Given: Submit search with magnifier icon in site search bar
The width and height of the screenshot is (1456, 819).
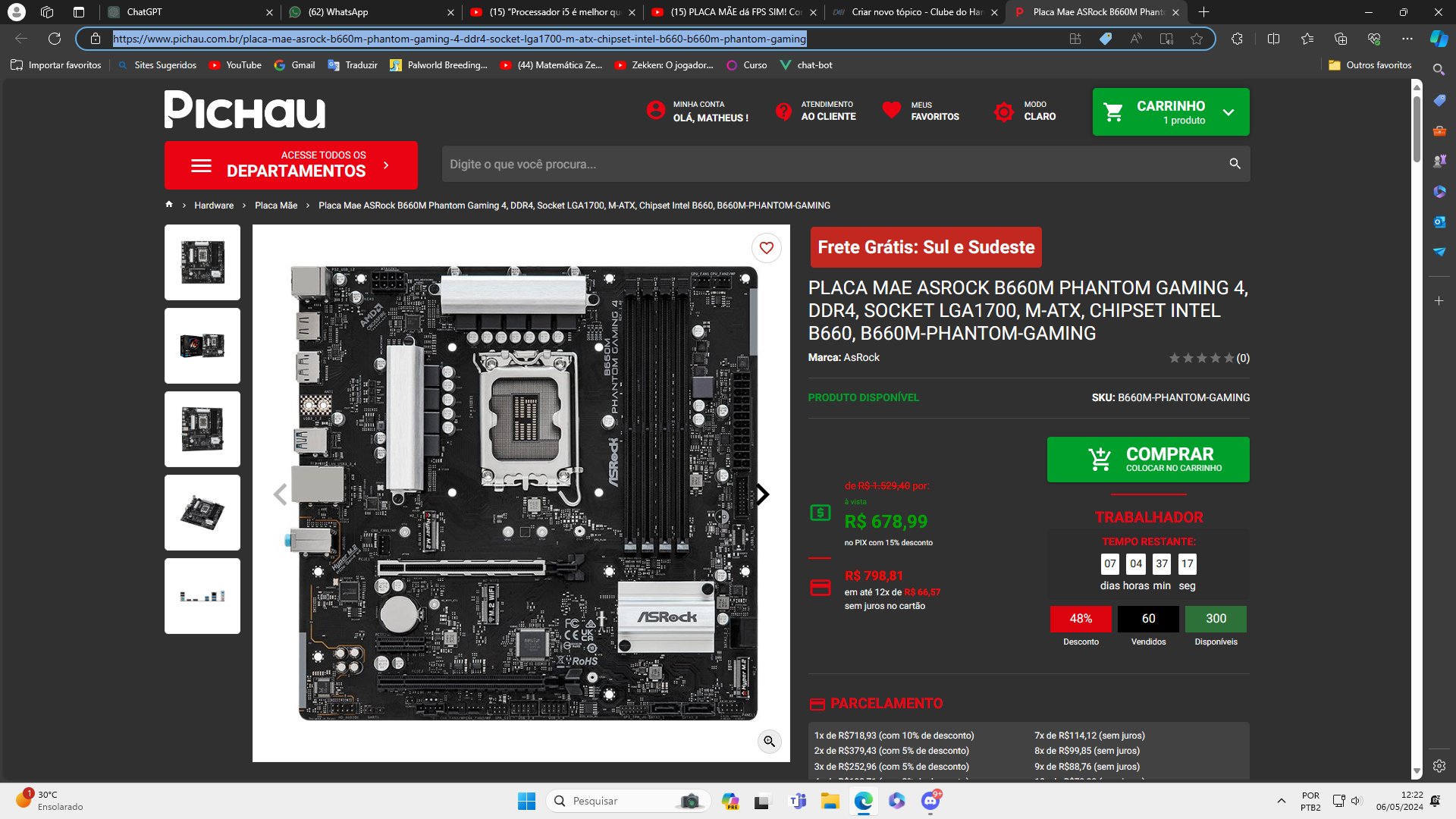Looking at the screenshot, I should [x=1235, y=164].
